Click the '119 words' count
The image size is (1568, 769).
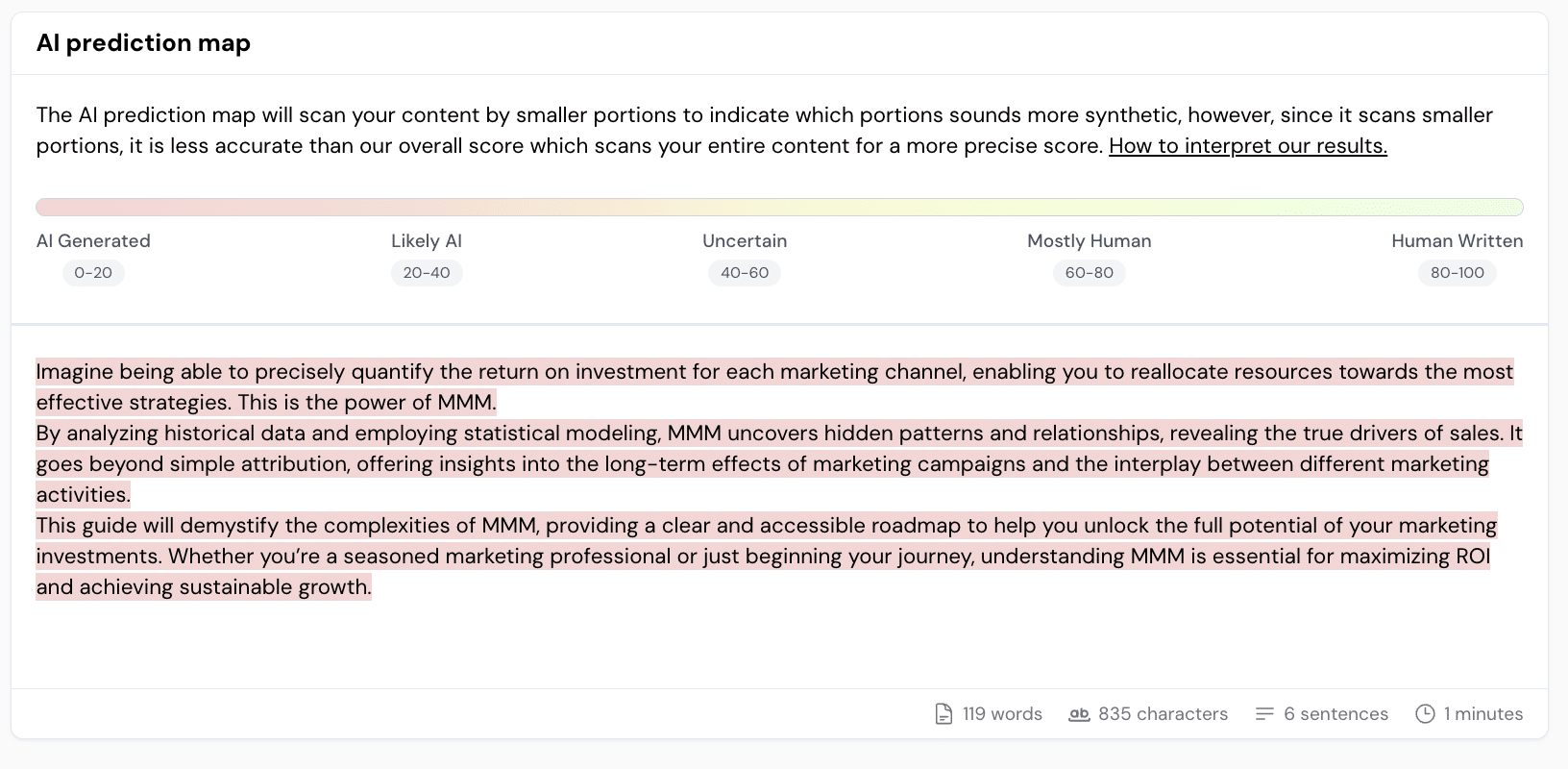pos(1002,714)
